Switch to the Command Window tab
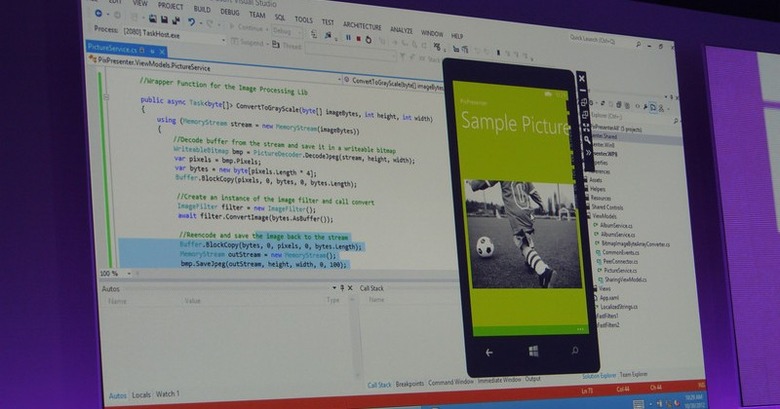Image resolution: width=780 pixels, height=409 pixels. click(x=451, y=382)
